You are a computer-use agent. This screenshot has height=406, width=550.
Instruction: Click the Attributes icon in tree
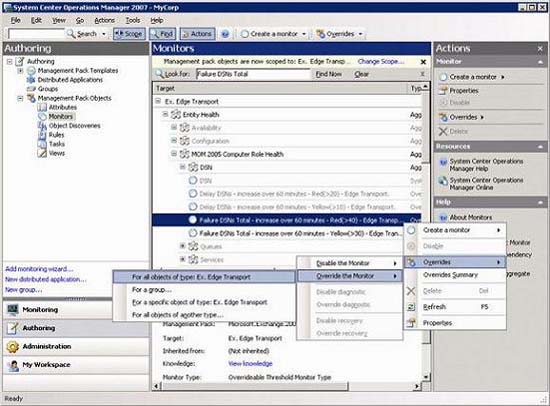42,107
